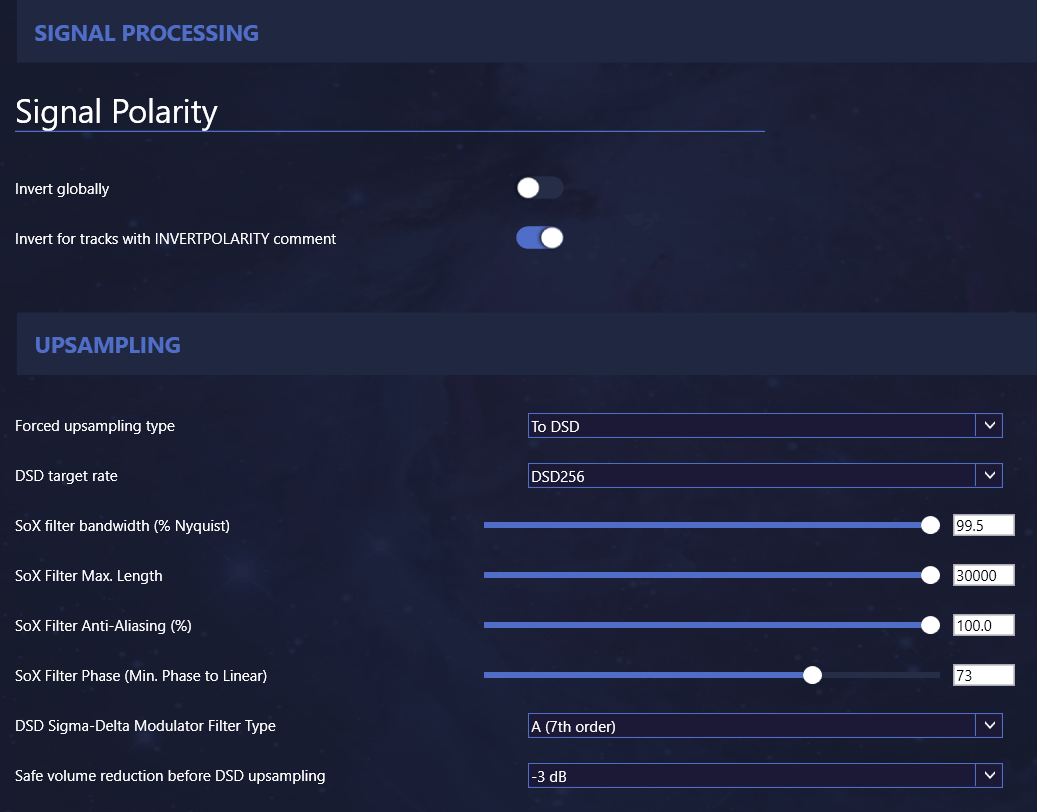Click the SIGNAL PROCESSING section header
Image resolution: width=1037 pixels, height=812 pixels.
[147, 33]
